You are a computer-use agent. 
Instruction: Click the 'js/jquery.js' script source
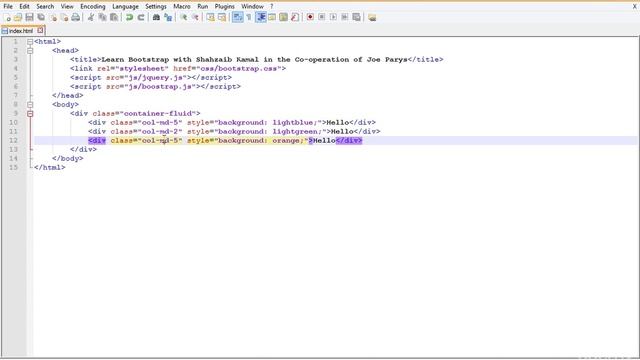(157, 78)
